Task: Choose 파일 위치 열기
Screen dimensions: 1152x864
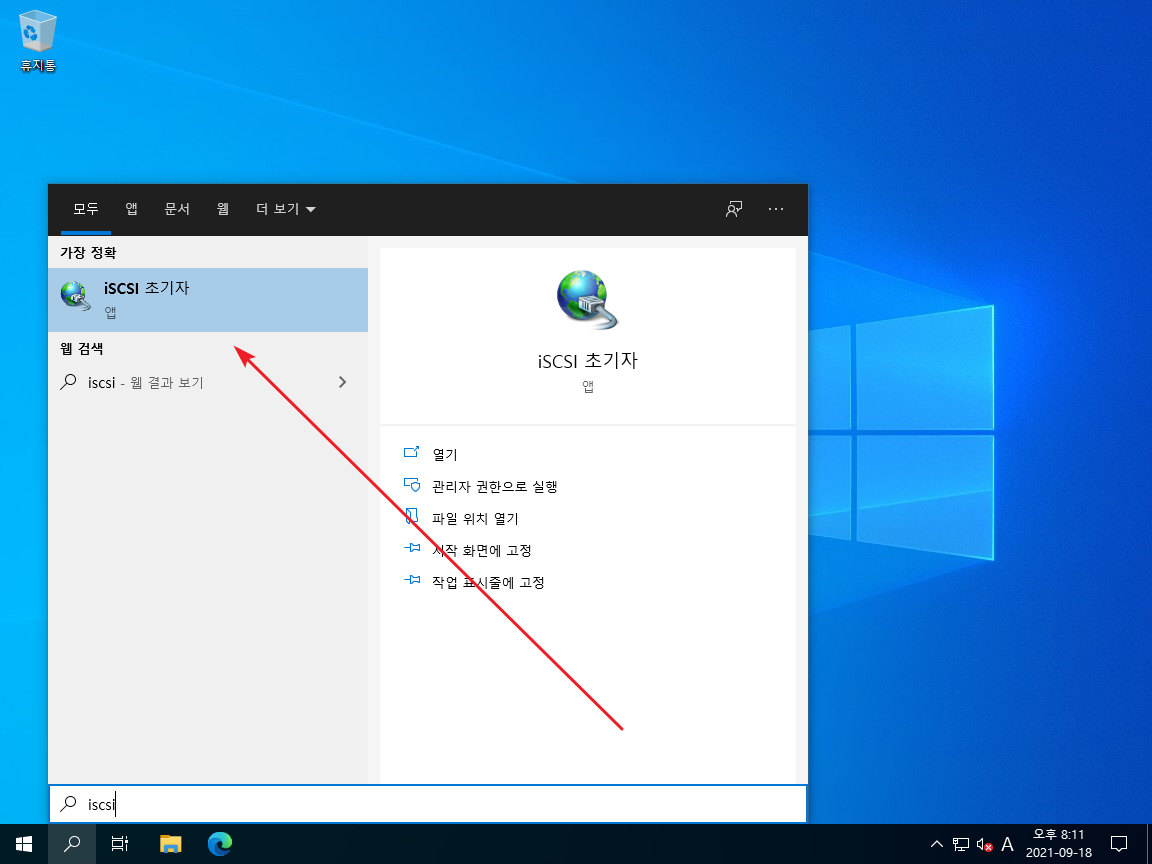Action: 475,518
